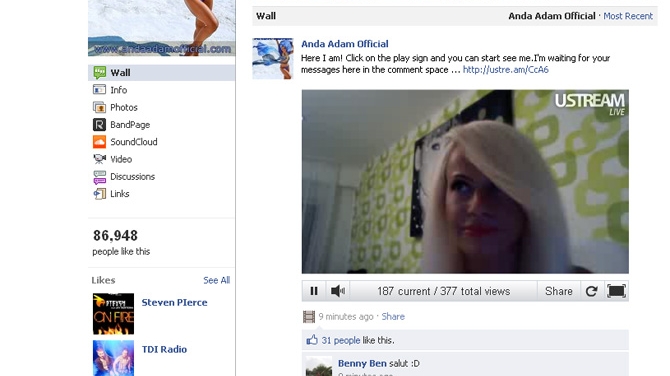Click the '9 minutes ago' timestamp
The height and width of the screenshot is (376, 670).
[x=346, y=317]
